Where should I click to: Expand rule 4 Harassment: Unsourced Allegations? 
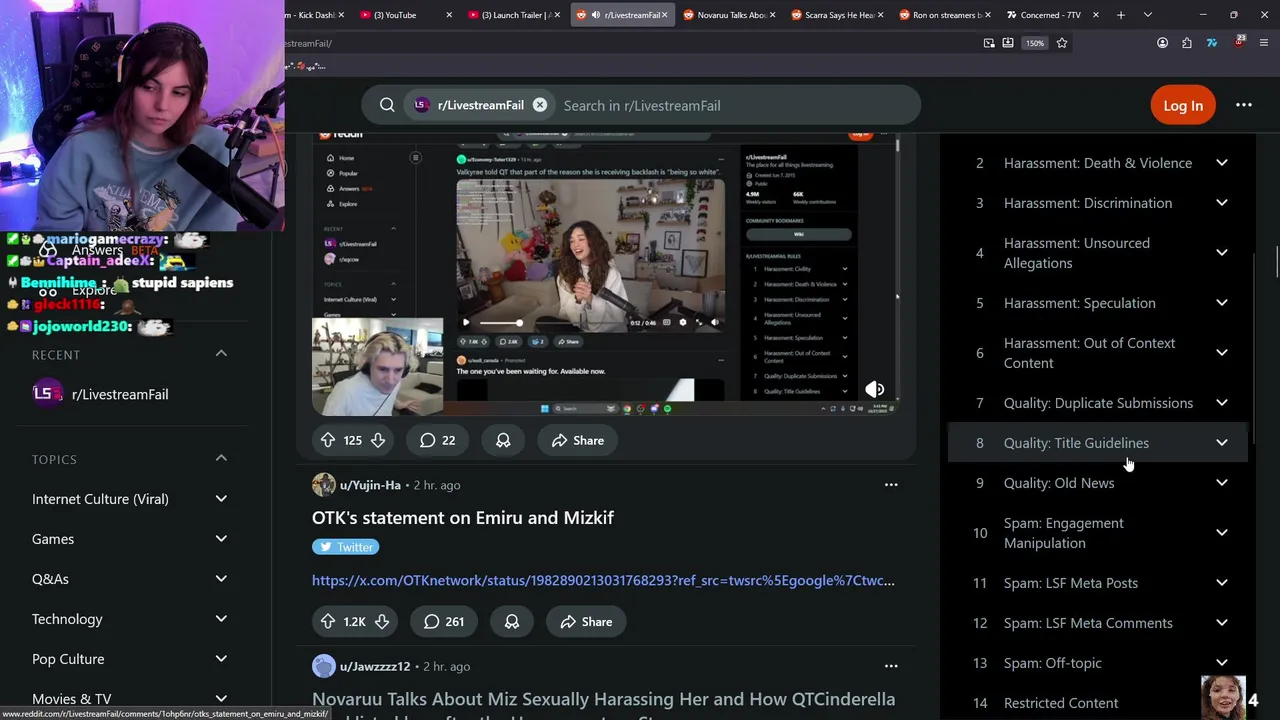tap(1098, 253)
